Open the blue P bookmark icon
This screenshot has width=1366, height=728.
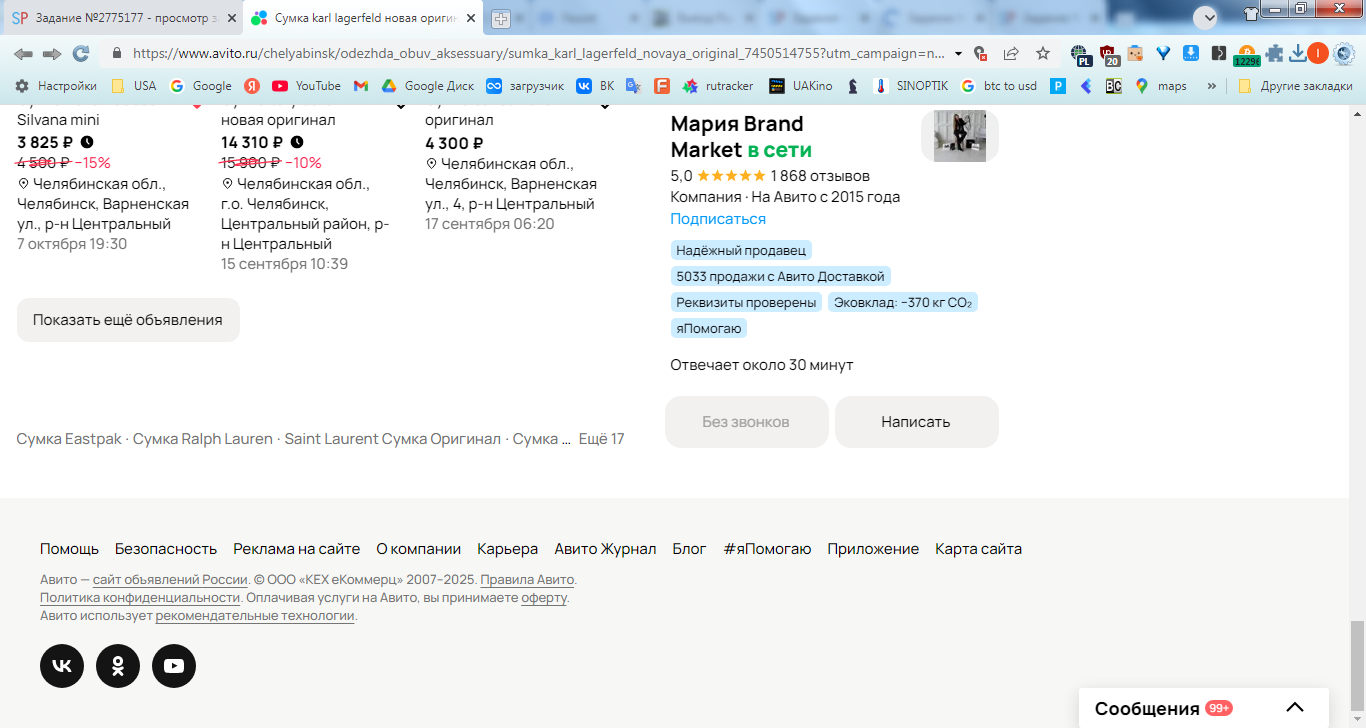coord(1058,86)
